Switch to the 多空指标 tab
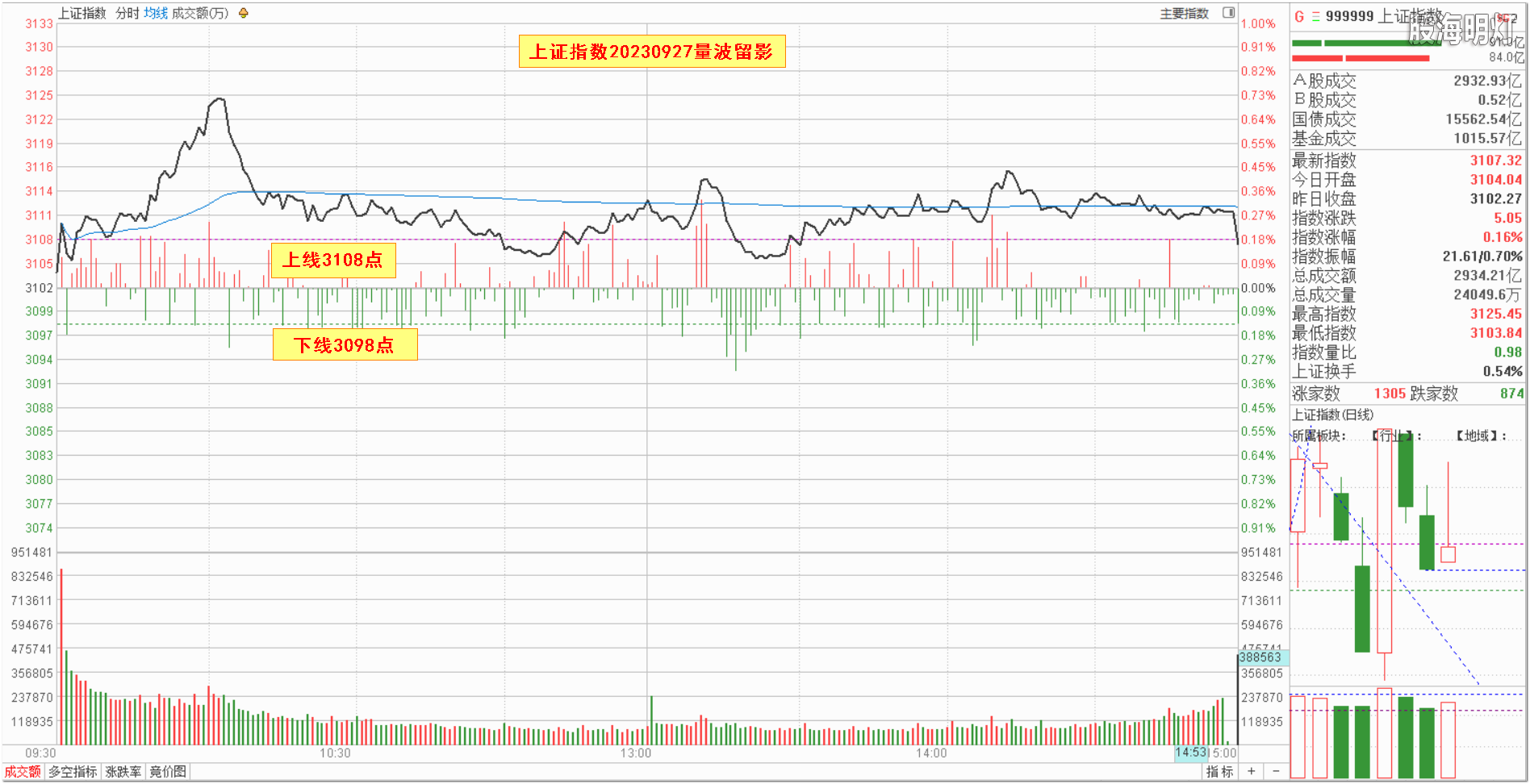 point(73,772)
